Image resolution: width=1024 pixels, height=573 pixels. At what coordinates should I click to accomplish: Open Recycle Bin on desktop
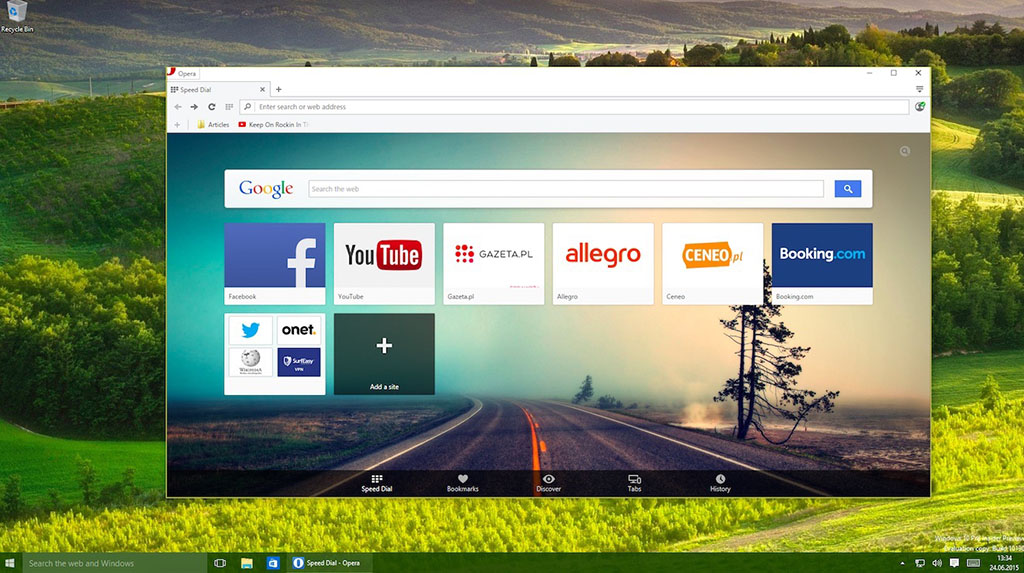click(17, 16)
